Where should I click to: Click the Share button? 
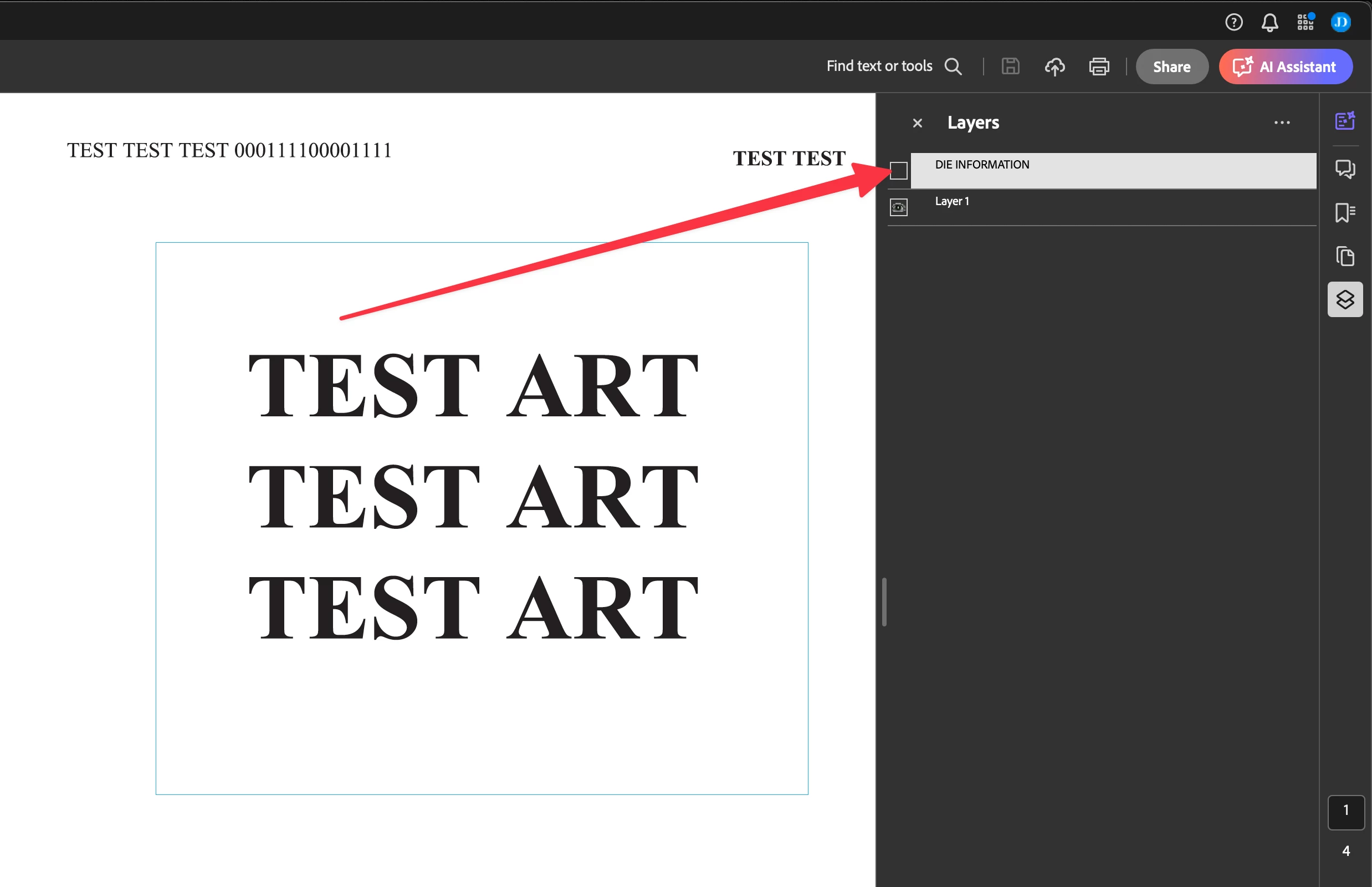pos(1171,67)
